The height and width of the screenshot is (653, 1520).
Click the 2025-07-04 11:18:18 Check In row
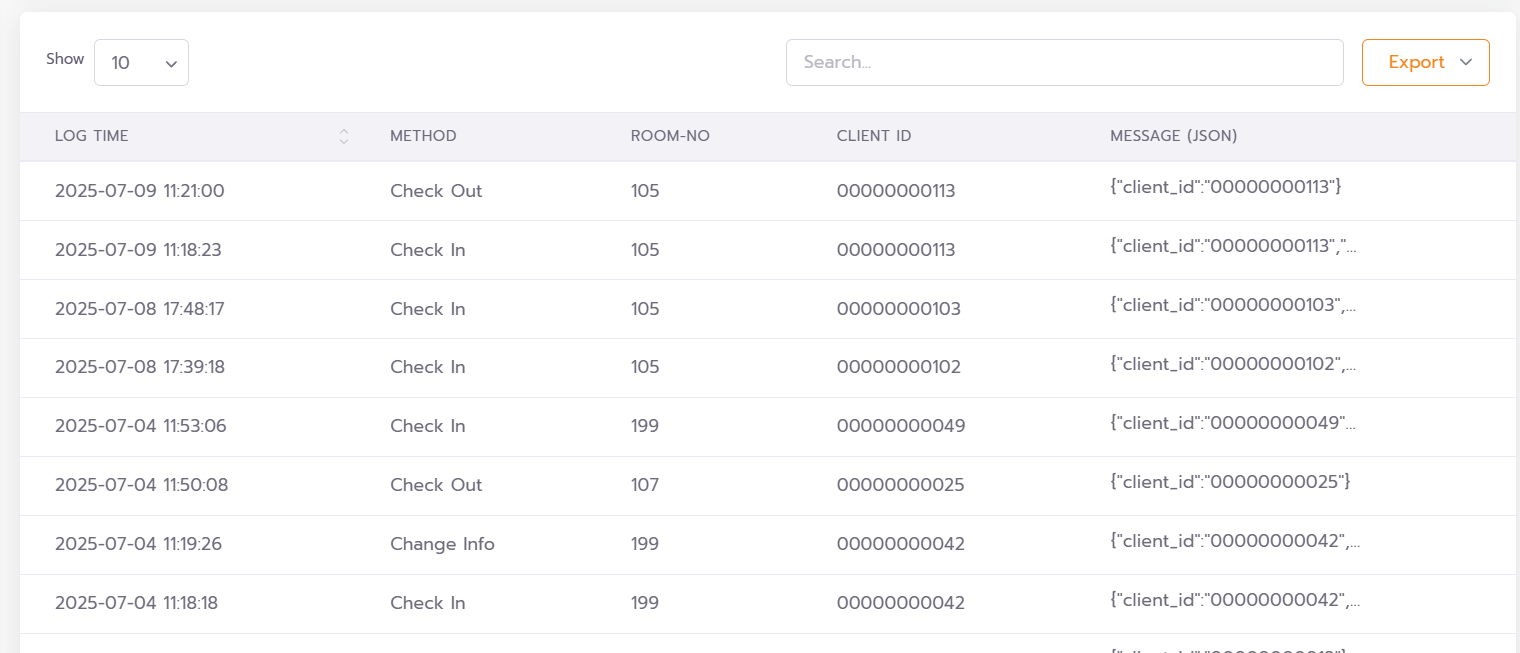427,603
